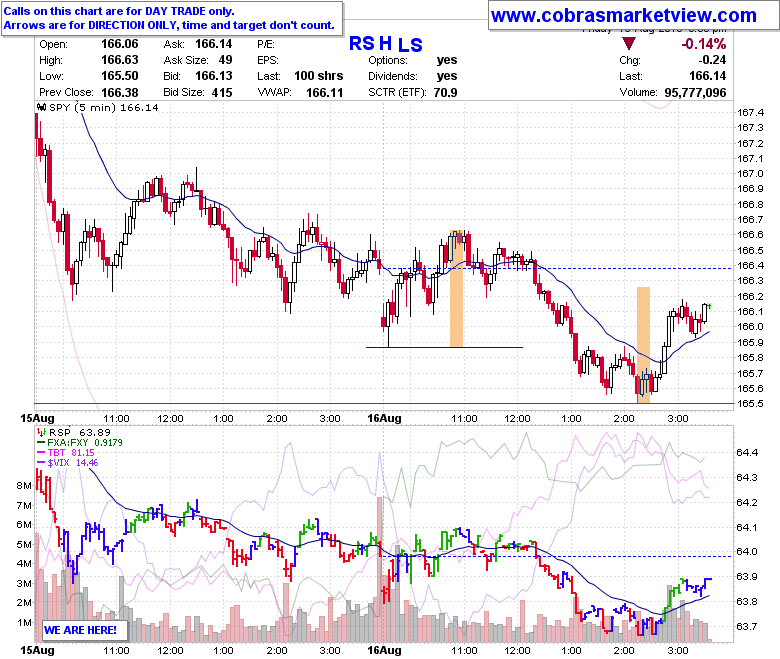Click the '15Aug' date marker on price chart axis

tap(37, 418)
